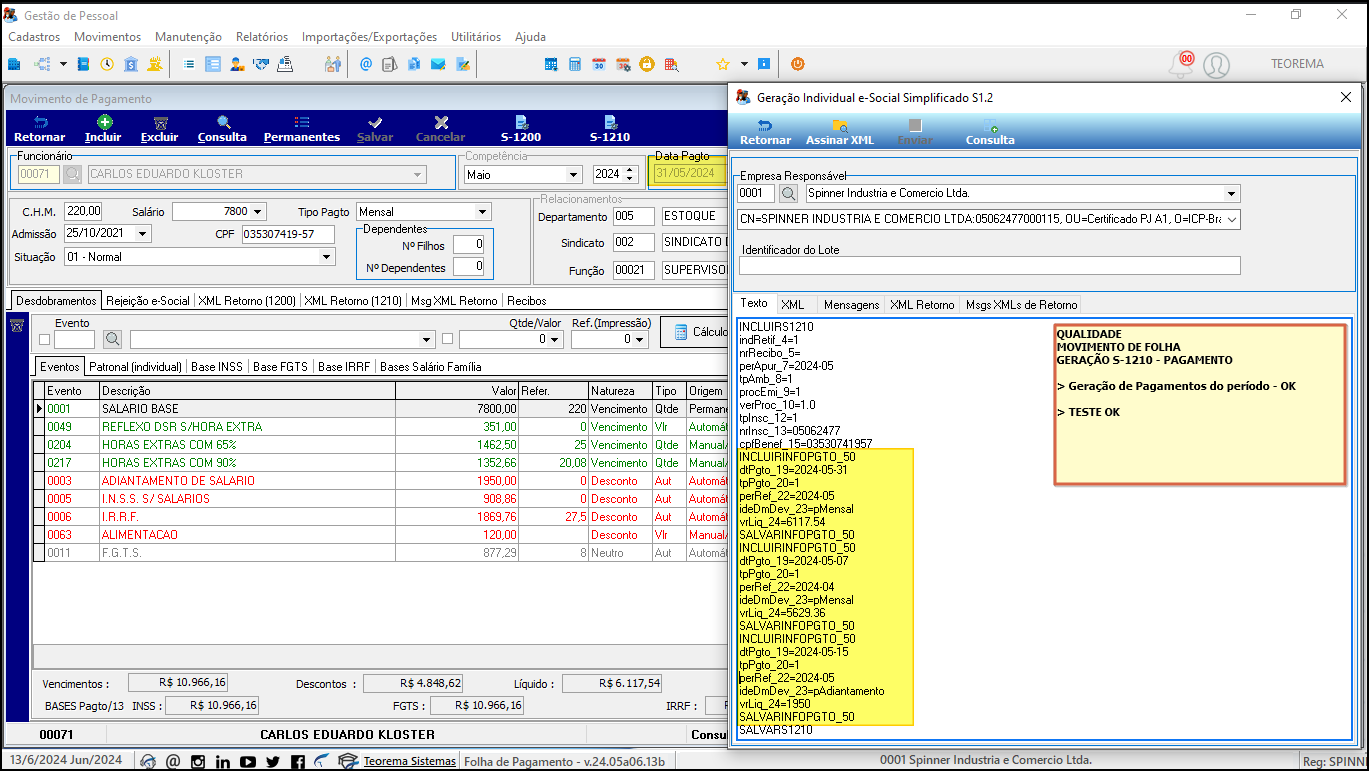Open the Situação dropdown showing 01 - Normal
This screenshot has height=771, width=1369.
point(326,257)
